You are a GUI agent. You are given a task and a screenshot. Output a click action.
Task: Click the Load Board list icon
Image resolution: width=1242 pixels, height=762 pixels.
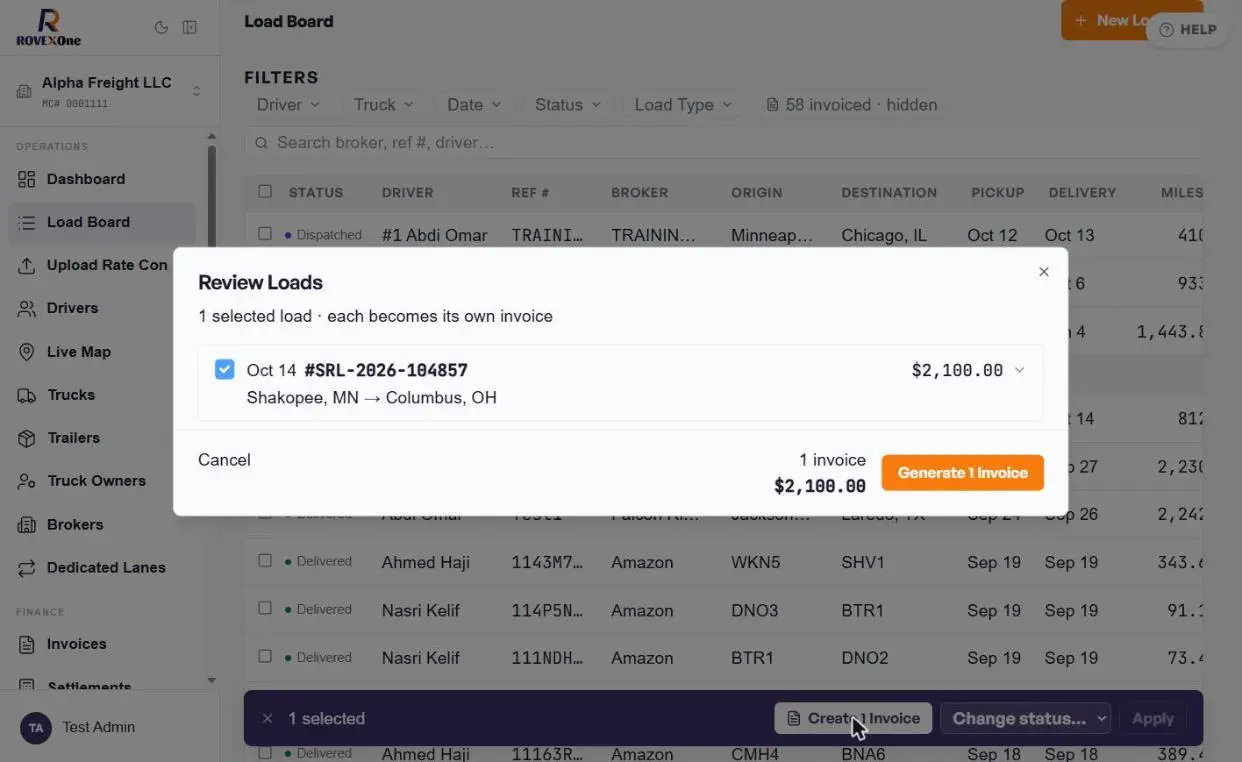tap(27, 222)
